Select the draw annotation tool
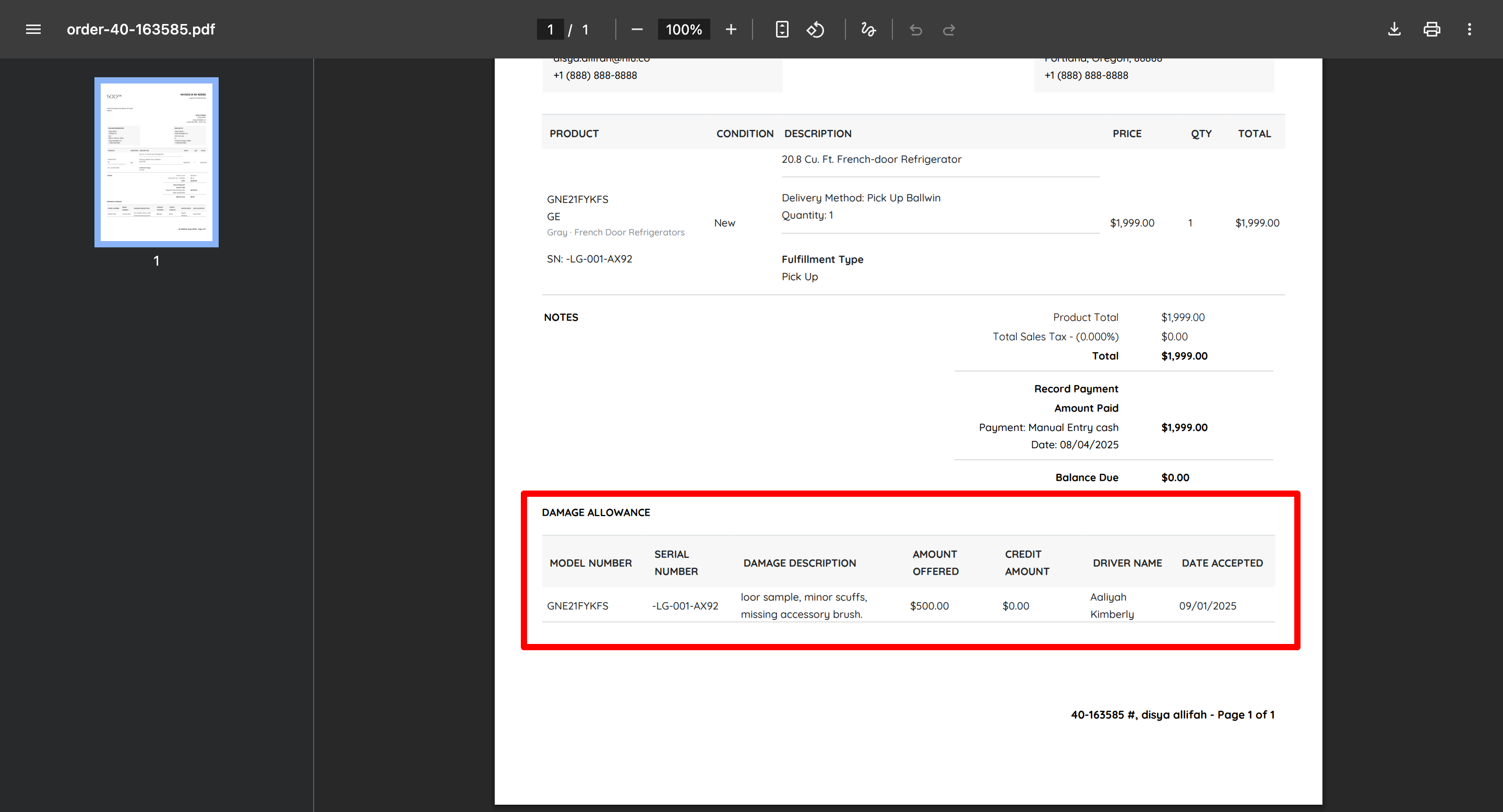The height and width of the screenshot is (812, 1503). tap(868, 29)
